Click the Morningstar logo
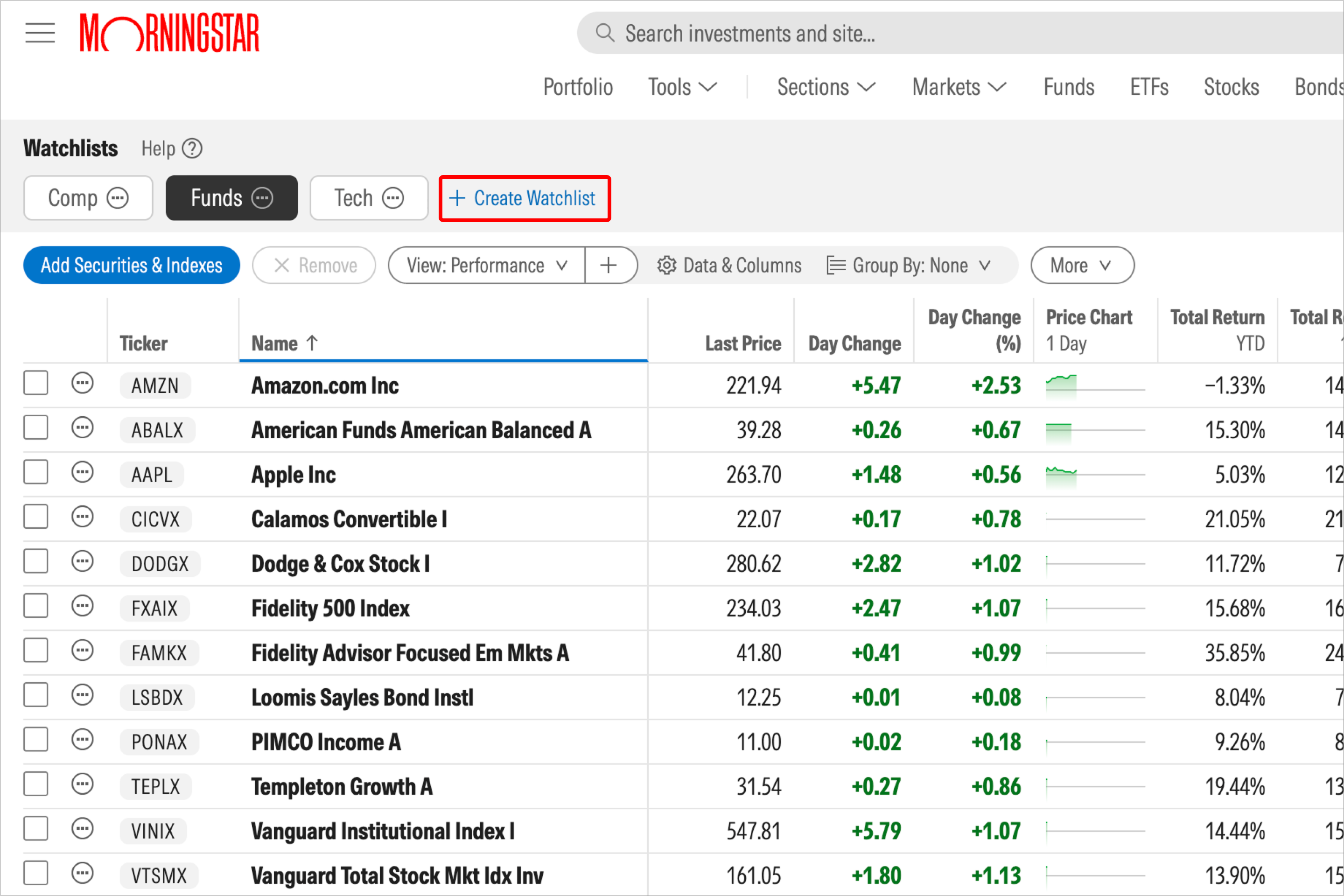 coord(169,33)
